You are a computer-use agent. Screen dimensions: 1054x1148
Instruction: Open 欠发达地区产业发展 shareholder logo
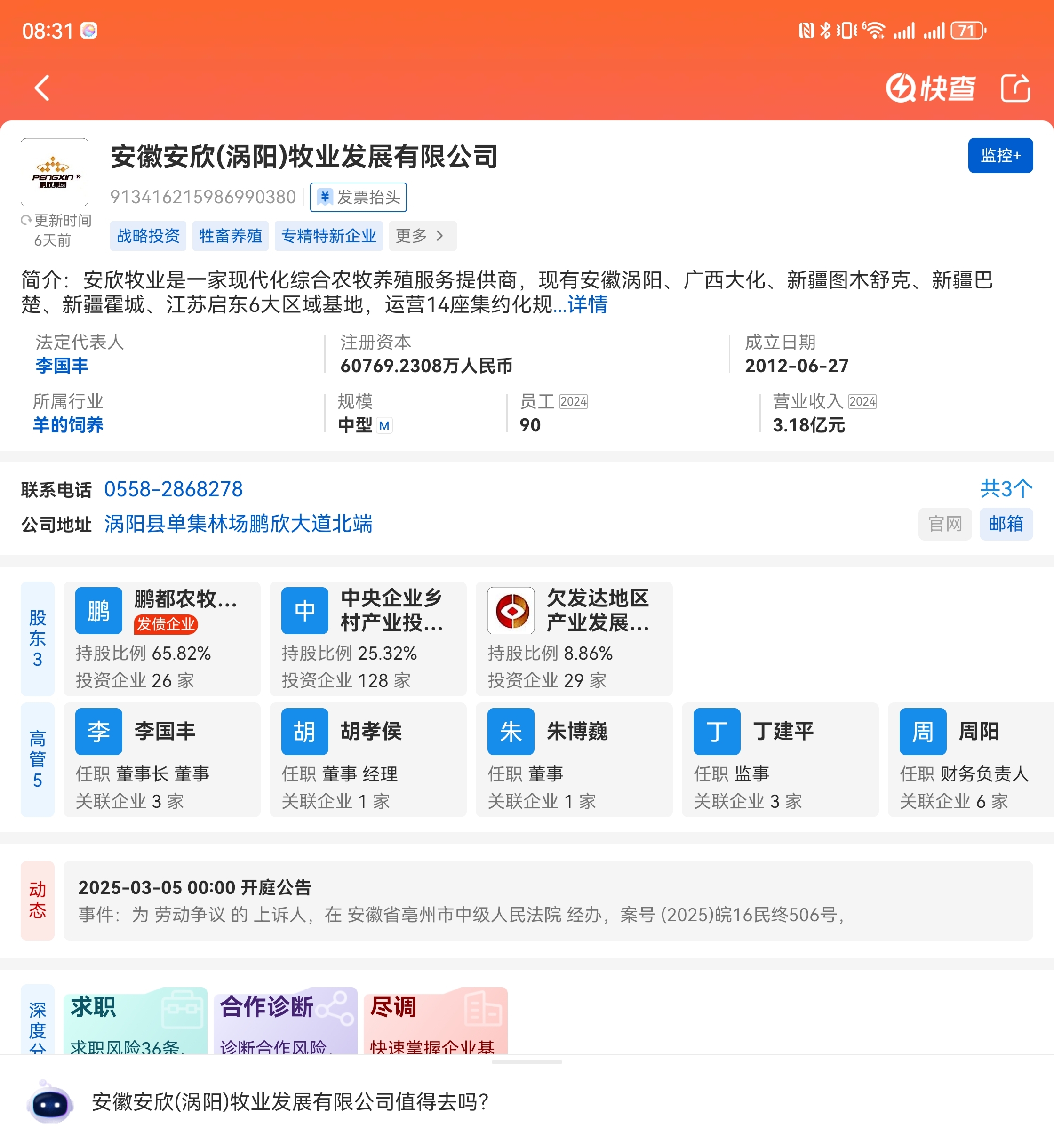(511, 611)
